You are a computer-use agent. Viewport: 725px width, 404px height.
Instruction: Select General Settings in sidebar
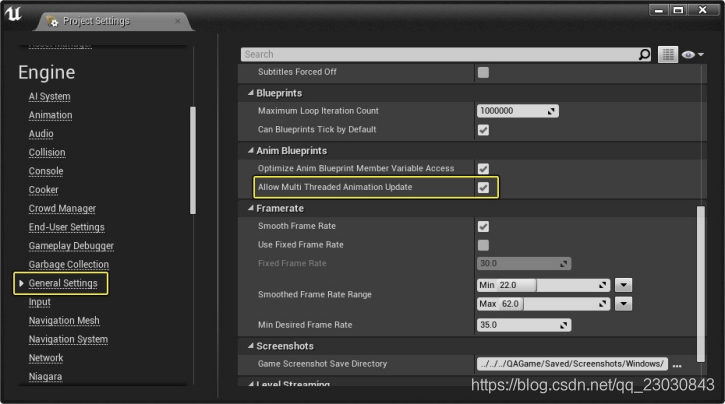63,283
